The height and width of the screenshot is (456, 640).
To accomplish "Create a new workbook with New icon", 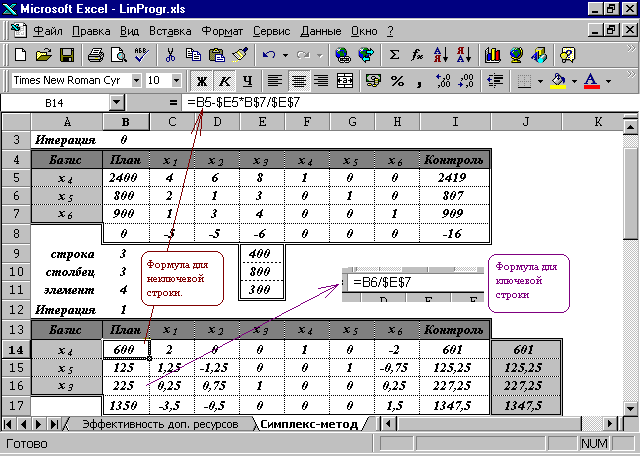I will (x=20, y=55).
